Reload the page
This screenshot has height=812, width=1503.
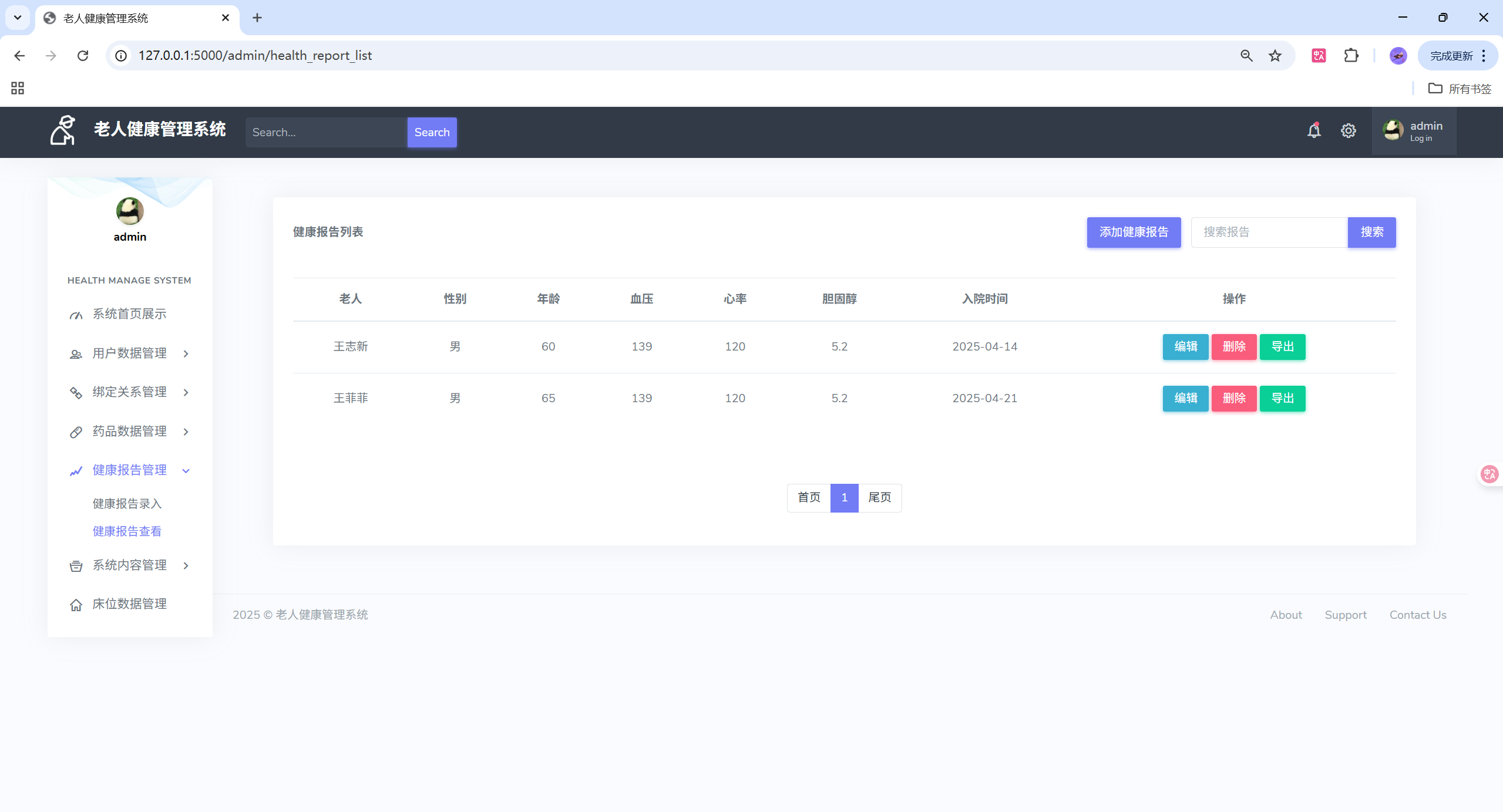[83, 55]
